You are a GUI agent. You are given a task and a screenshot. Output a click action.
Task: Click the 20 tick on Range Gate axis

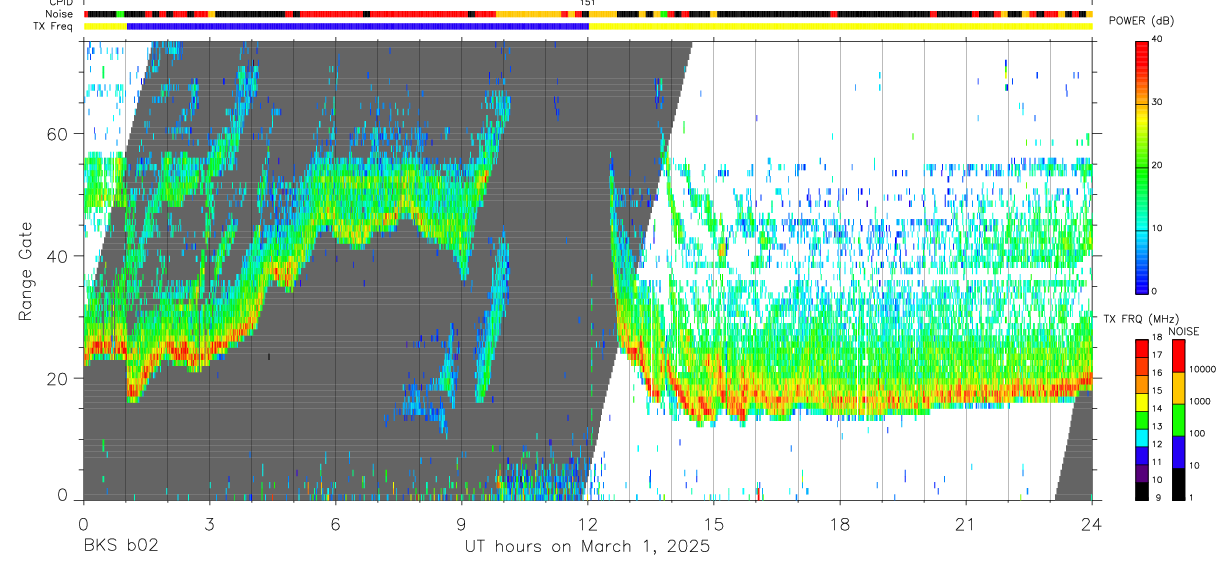58,378
